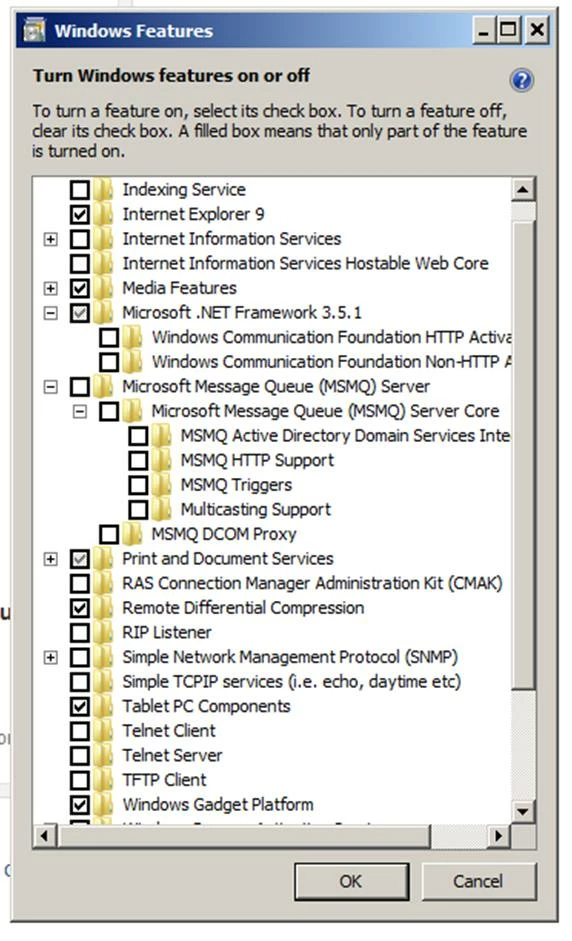
Task: Enable the Telnet Client checkbox
Action: 80,731
